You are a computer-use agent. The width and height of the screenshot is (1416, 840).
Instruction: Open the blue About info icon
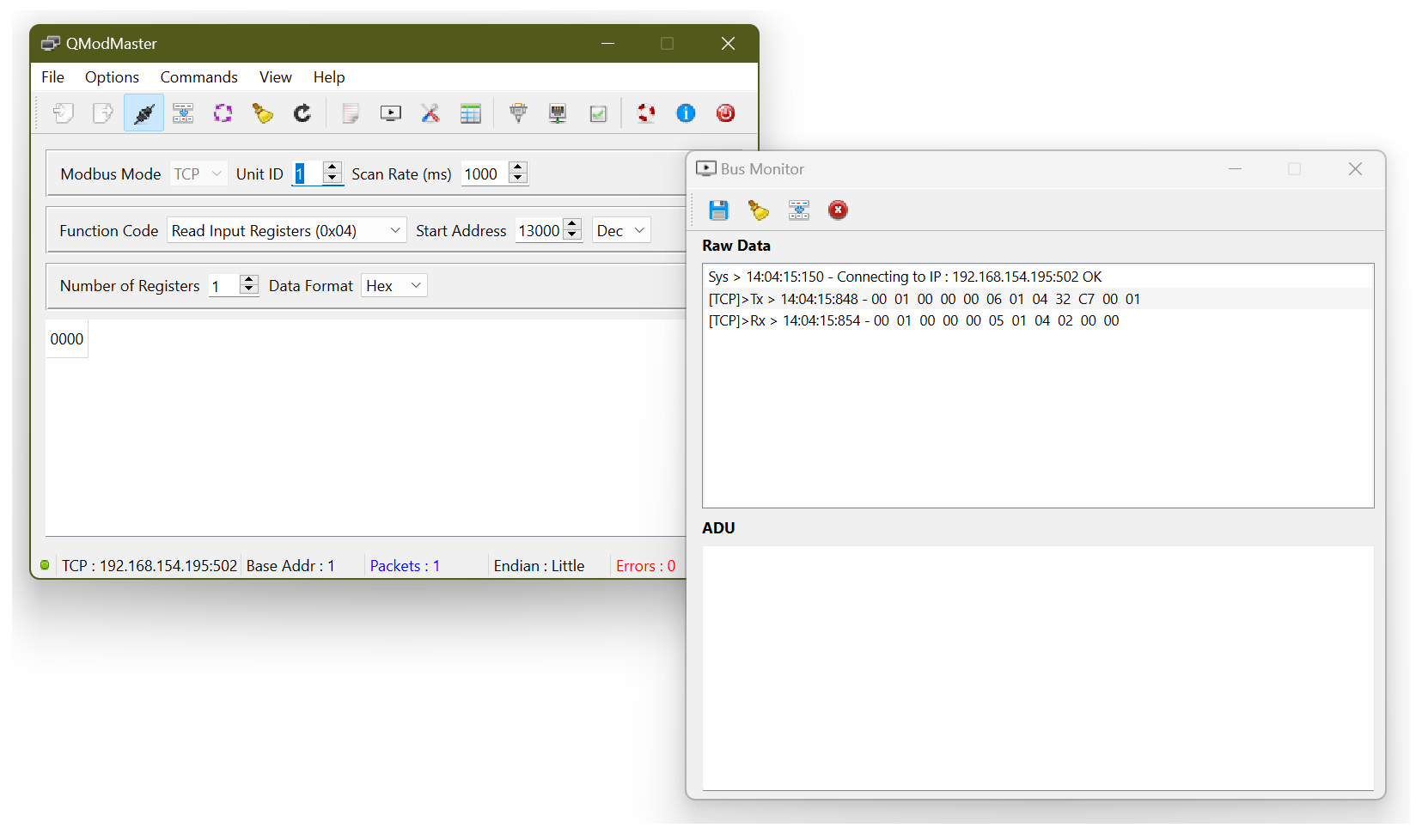[x=686, y=113]
